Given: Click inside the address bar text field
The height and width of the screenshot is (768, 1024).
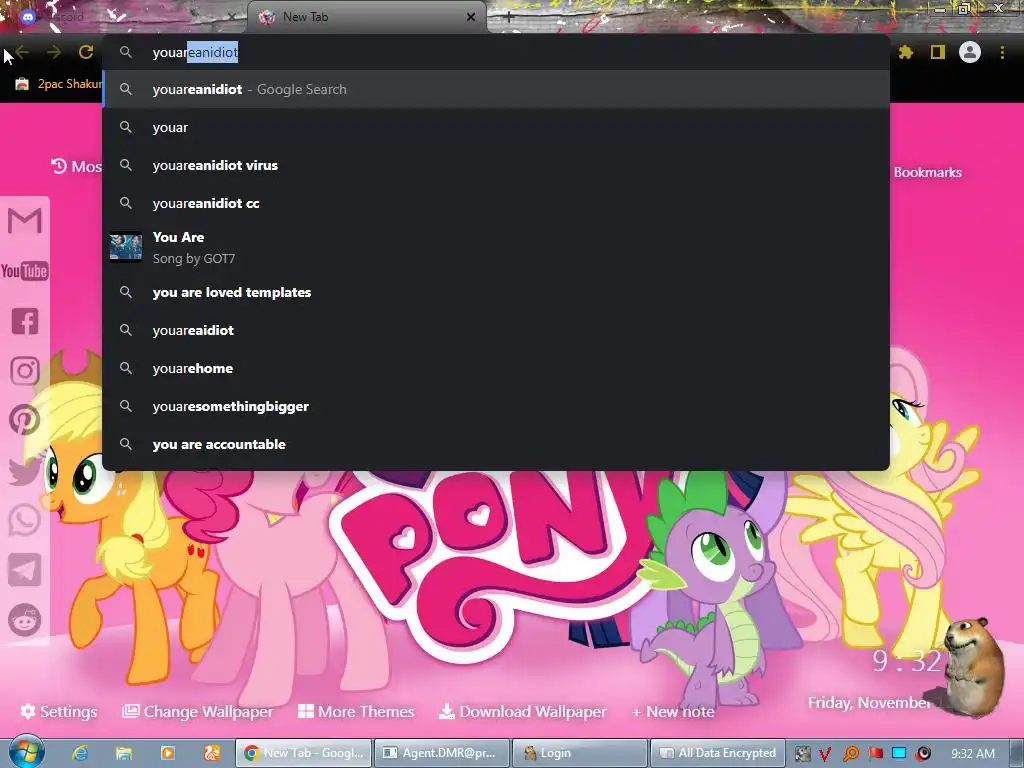Looking at the screenshot, I should coord(496,52).
